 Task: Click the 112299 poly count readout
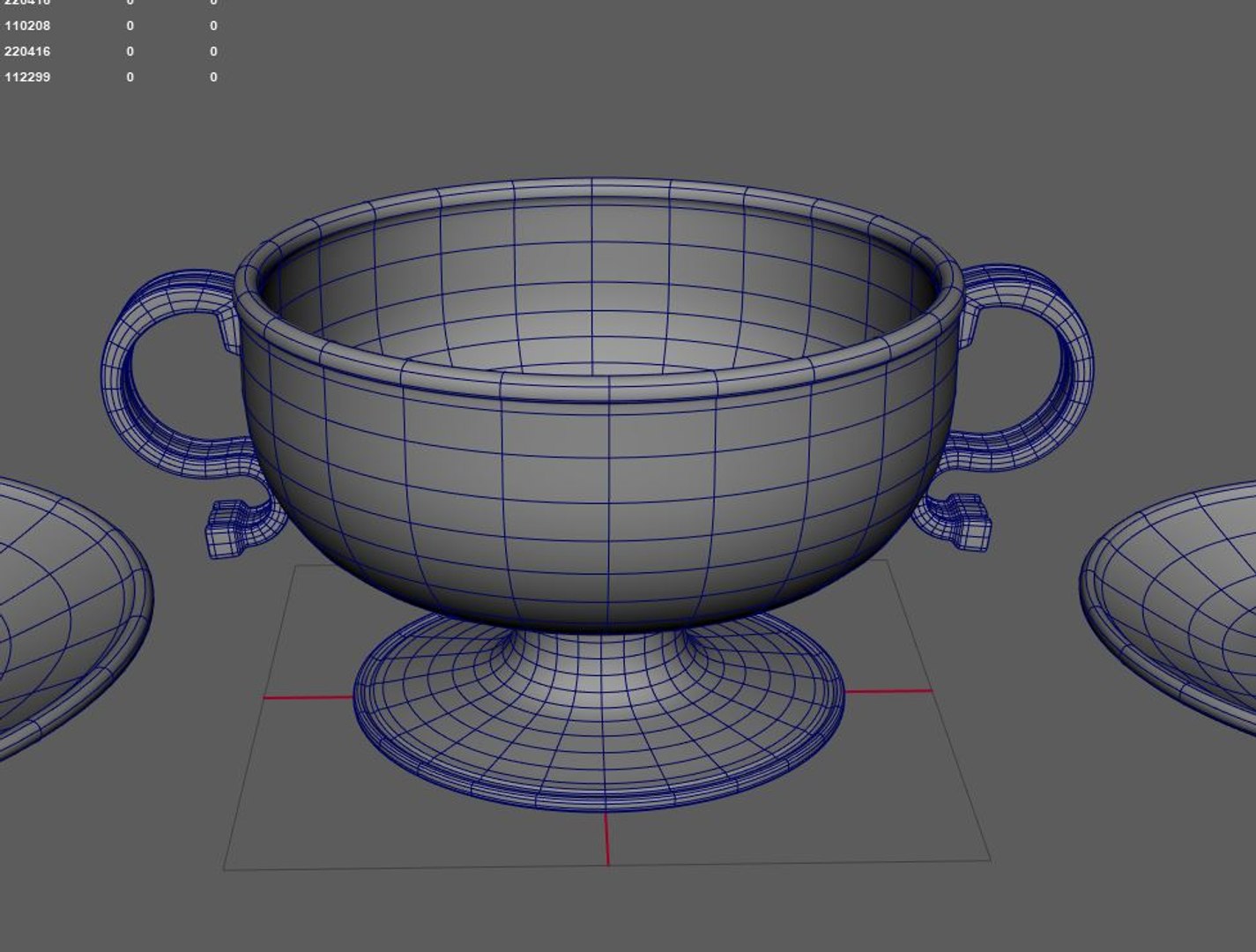(27, 77)
